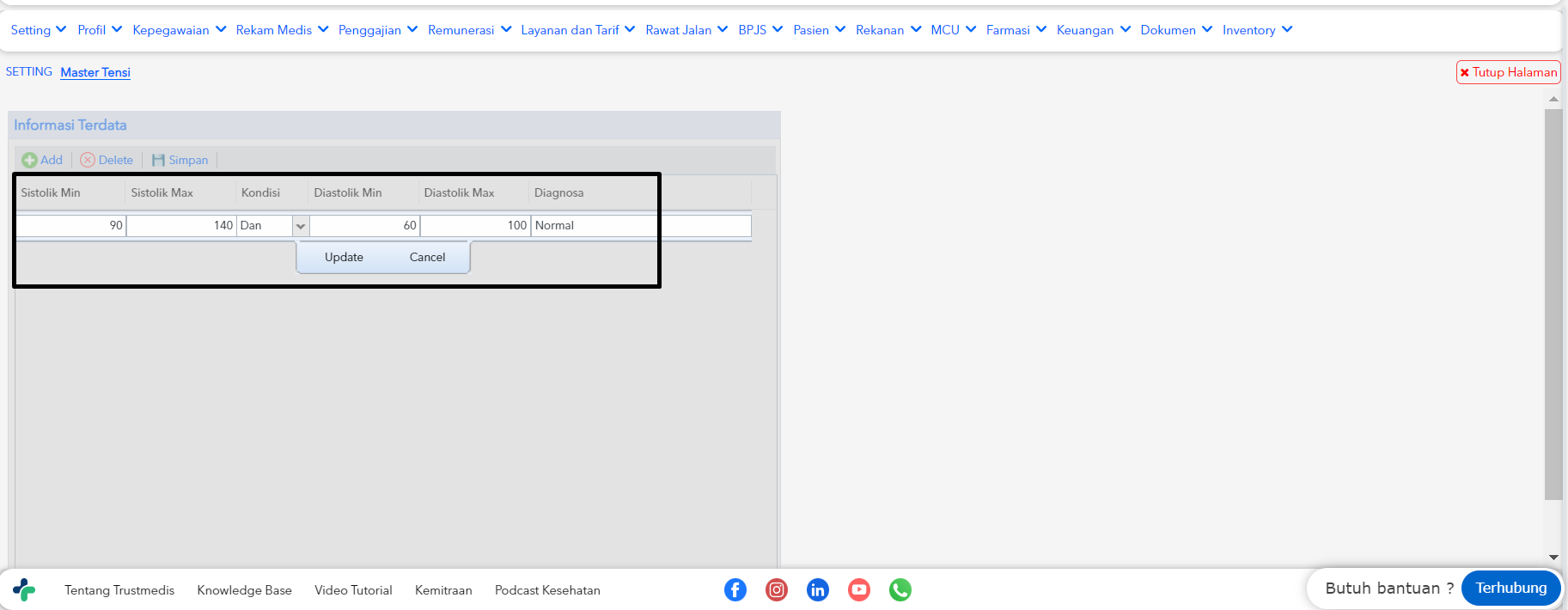Open the Dokumen menu

(1176, 30)
